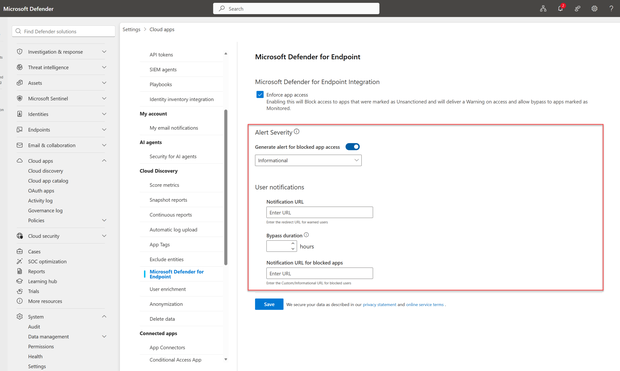Expand the Assets section chevron
The height and width of the screenshot is (371, 620).
[x=104, y=83]
